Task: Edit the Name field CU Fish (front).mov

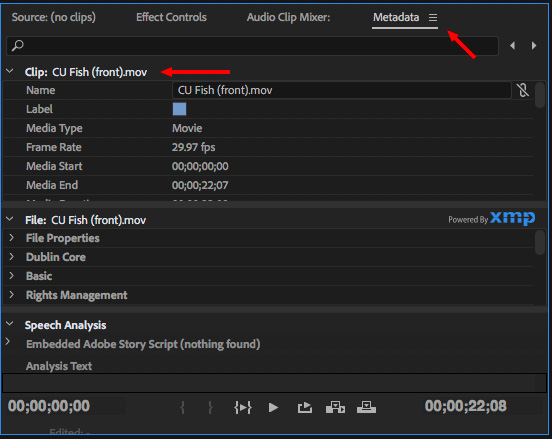Action: click(341, 90)
